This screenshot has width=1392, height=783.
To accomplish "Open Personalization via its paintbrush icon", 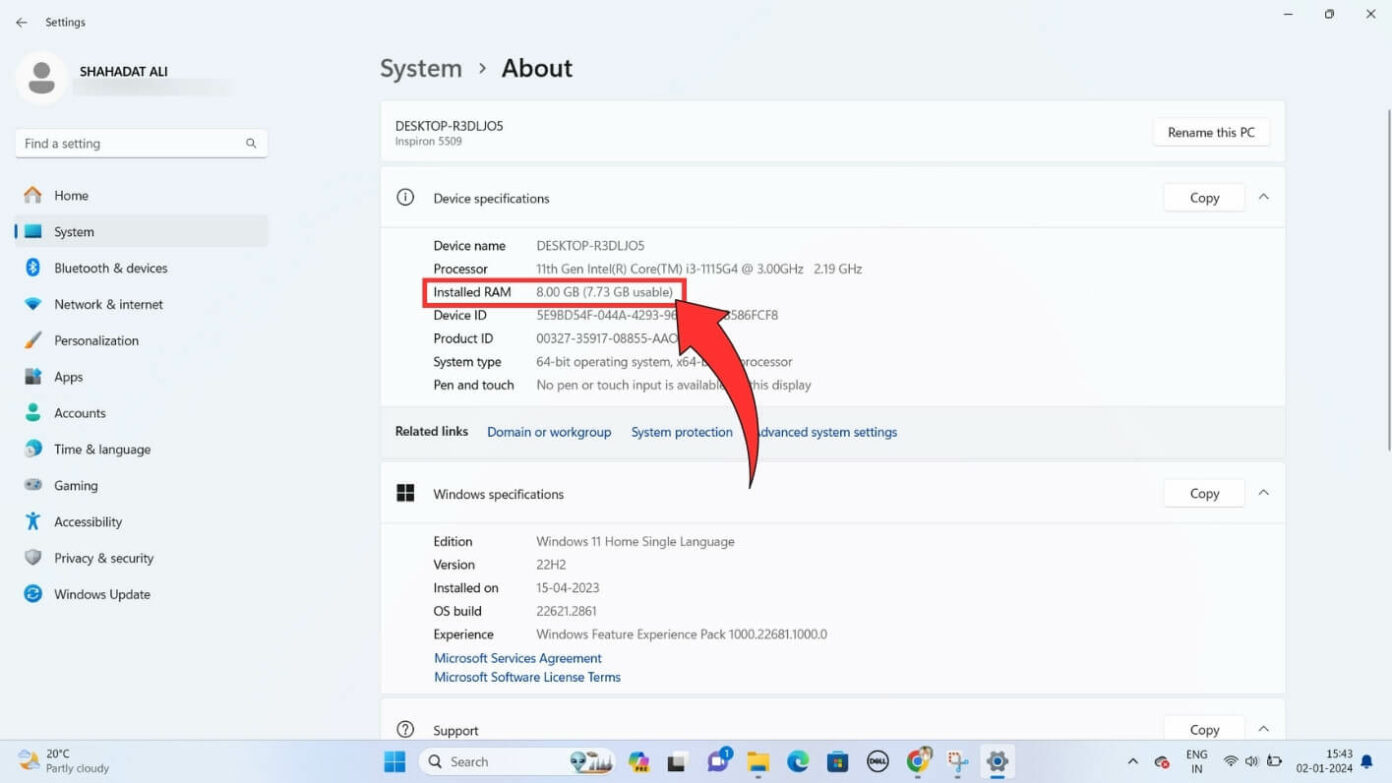I will tap(33, 340).
